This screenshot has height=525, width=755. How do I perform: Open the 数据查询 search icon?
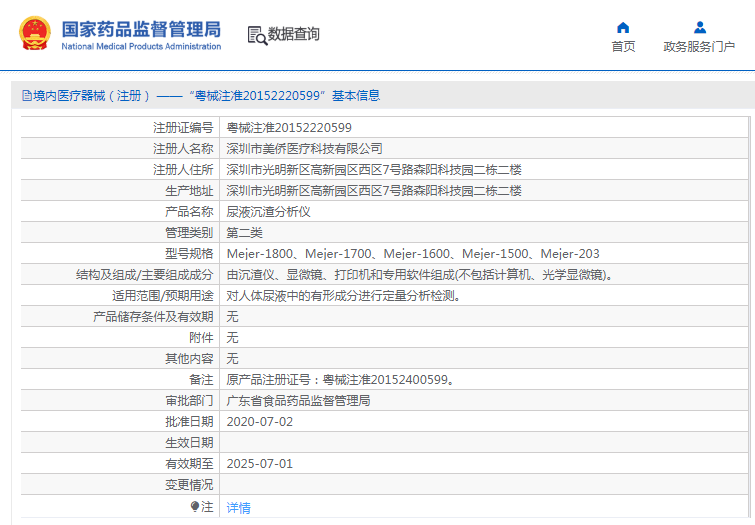[257, 35]
